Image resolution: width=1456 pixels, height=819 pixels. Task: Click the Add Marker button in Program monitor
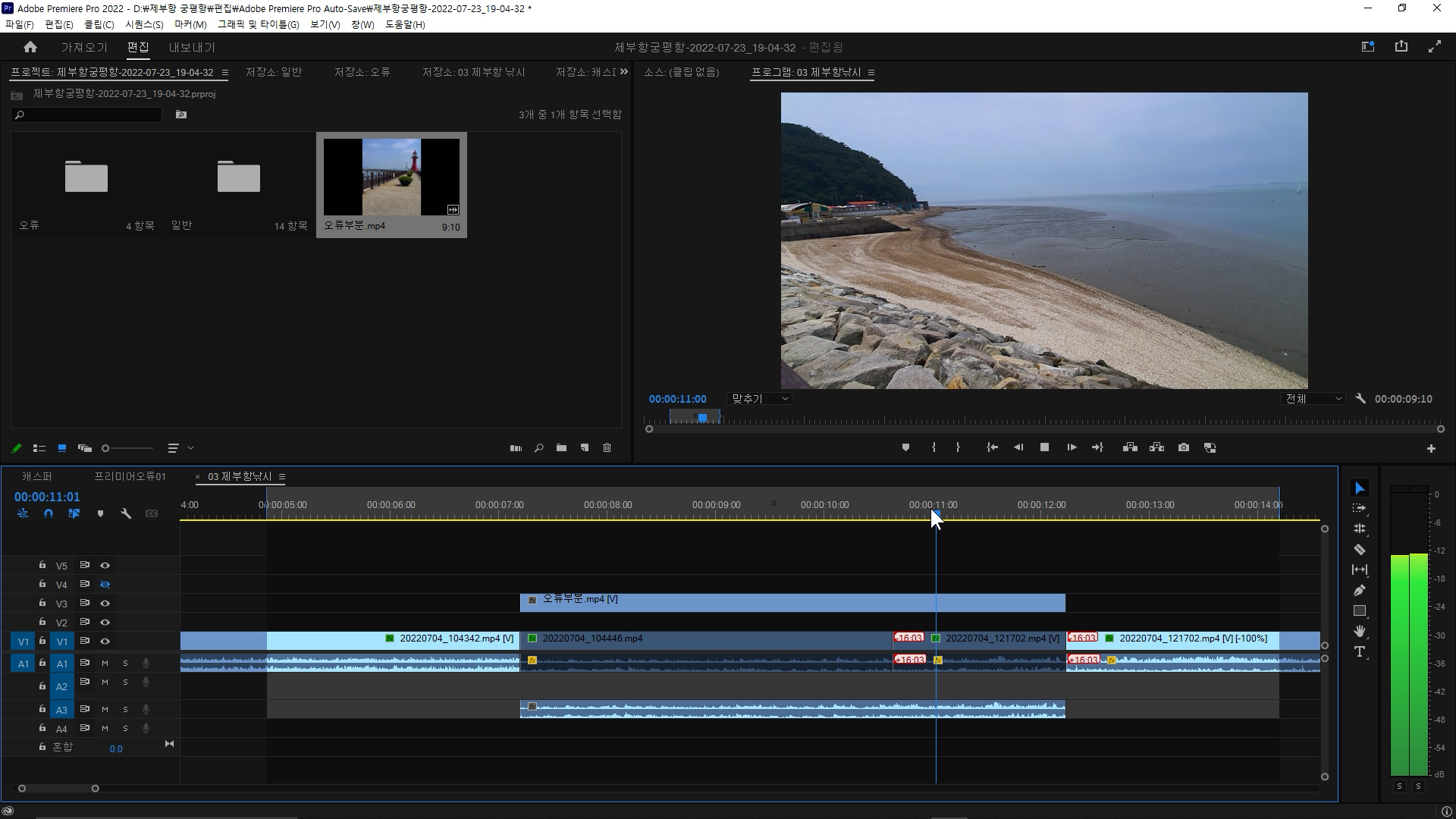pos(905,447)
